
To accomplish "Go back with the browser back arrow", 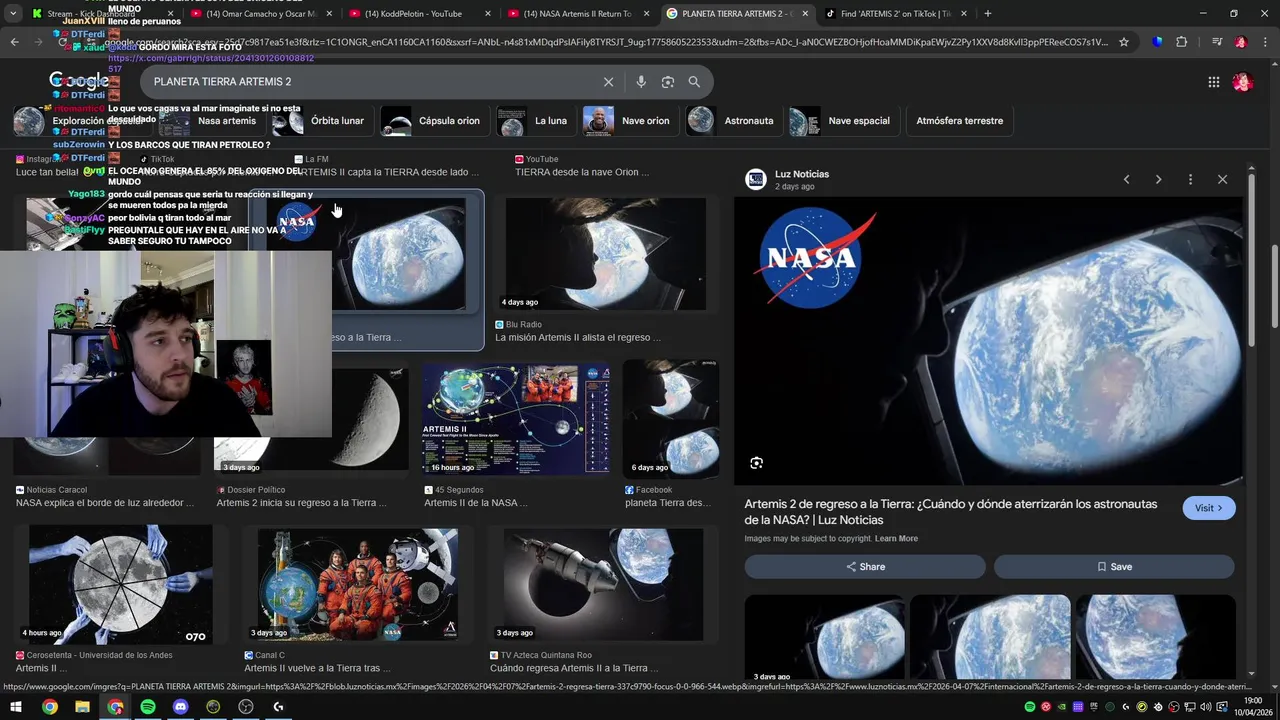I will pyautogui.click(x=14, y=42).
